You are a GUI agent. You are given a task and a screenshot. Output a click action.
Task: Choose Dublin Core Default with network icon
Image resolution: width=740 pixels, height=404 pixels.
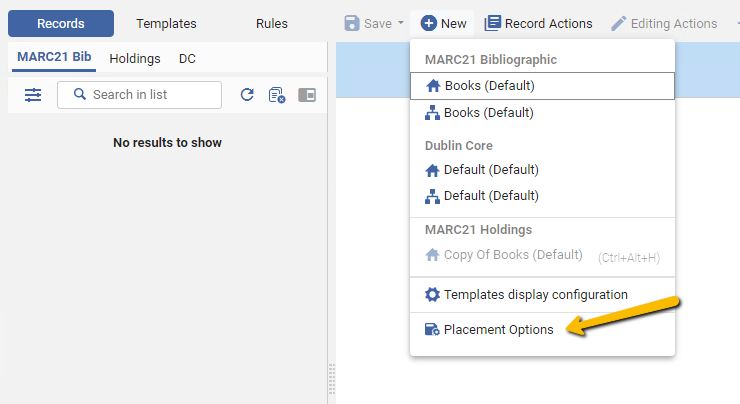coord(542,196)
